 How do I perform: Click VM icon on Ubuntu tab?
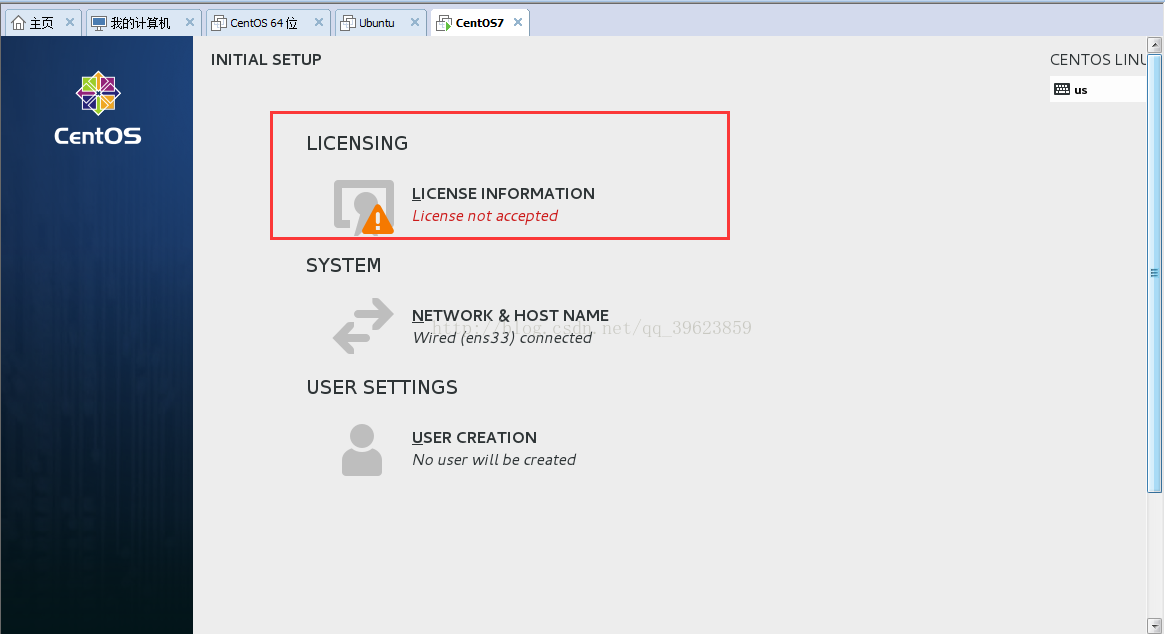pos(348,23)
